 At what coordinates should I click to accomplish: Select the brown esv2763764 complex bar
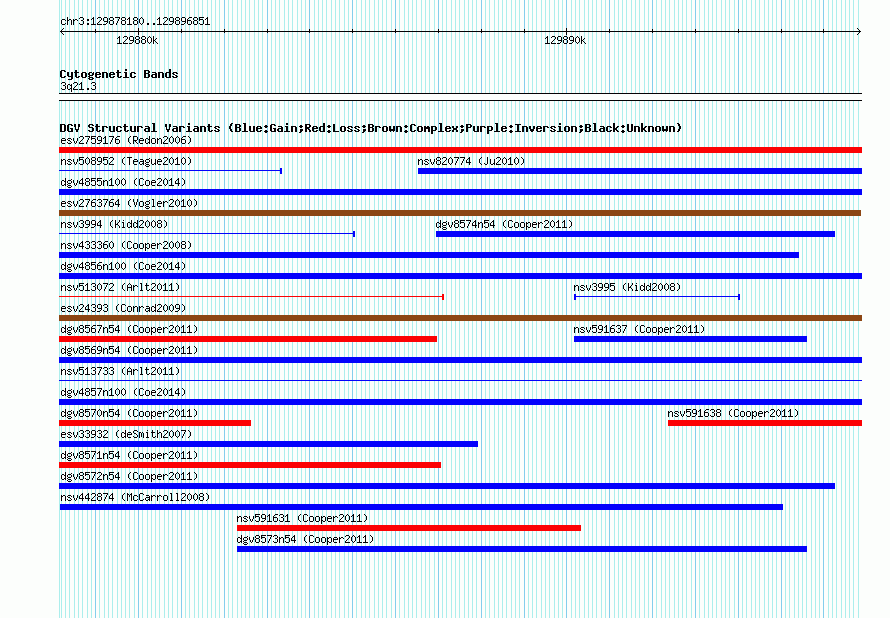tap(460, 213)
